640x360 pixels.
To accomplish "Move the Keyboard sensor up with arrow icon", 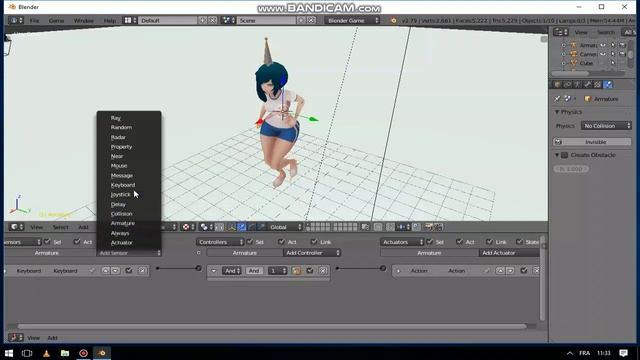I will pyautogui.click(x=106, y=270).
